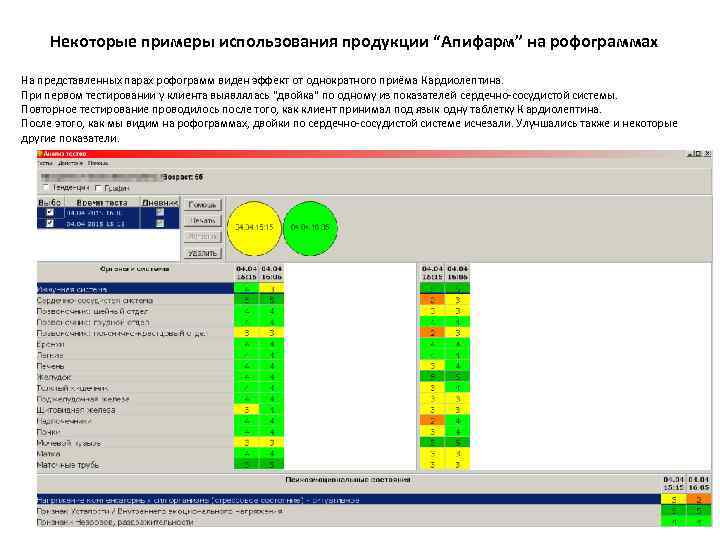Select the Поджелудочная железа row
The width and height of the screenshot is (720, 540).
pyautogui.click(x=135, y=399)
